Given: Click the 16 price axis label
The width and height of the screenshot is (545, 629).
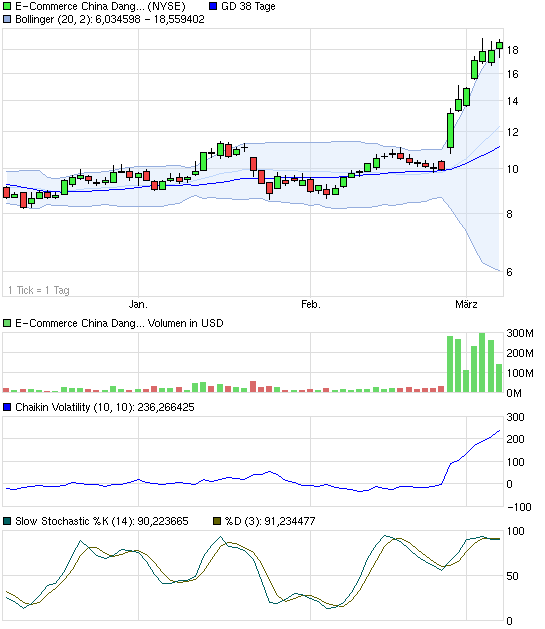Looking at the screenshot, I should point(513,74).
